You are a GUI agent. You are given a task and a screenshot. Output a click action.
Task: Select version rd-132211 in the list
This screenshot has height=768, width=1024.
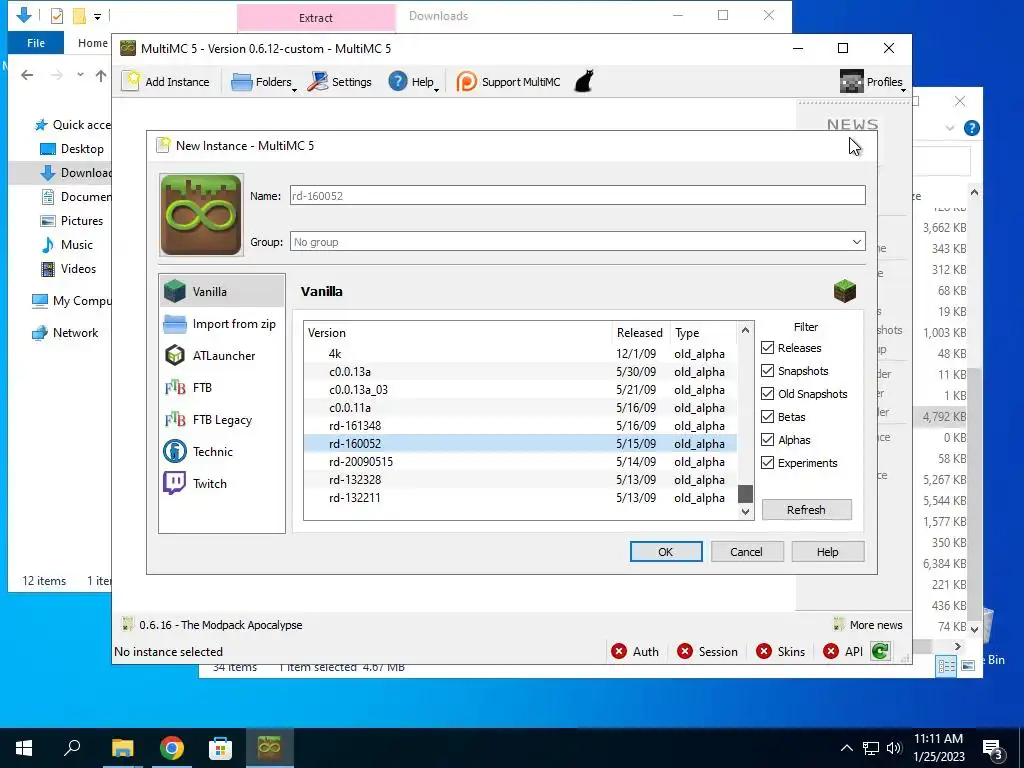point(520,498)
